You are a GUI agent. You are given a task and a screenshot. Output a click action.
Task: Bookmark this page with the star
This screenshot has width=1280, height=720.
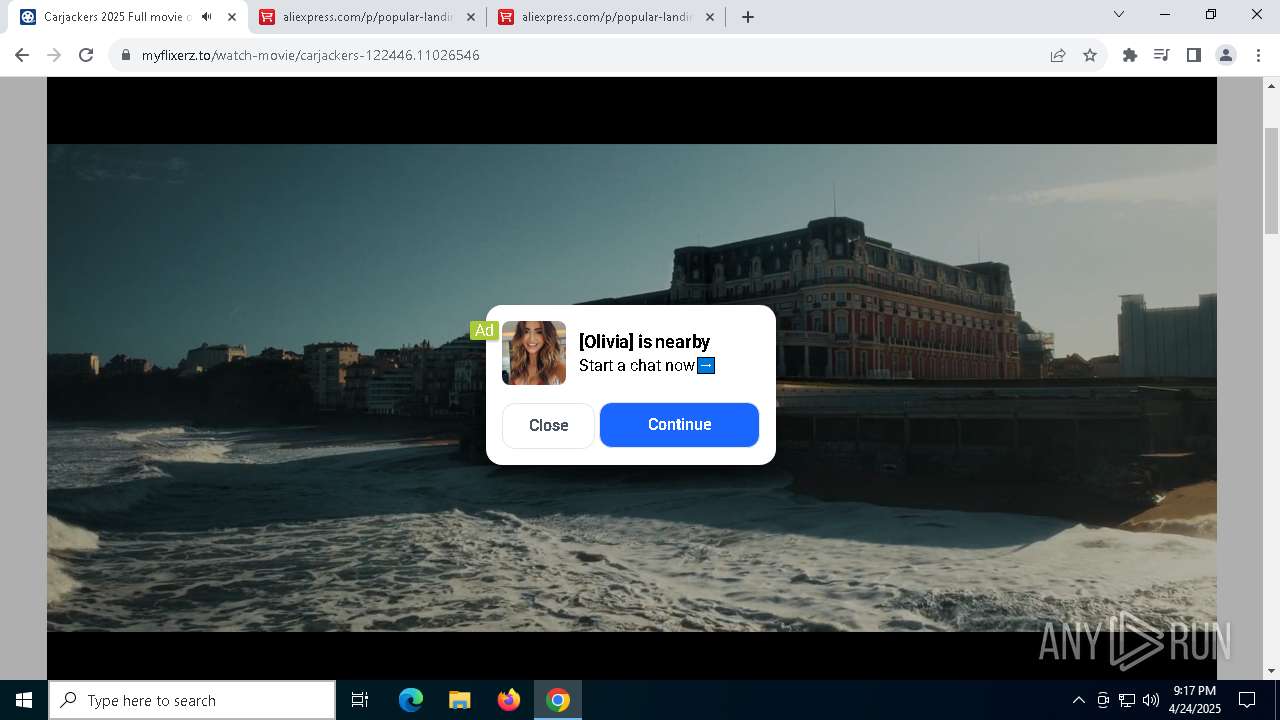1090,55
